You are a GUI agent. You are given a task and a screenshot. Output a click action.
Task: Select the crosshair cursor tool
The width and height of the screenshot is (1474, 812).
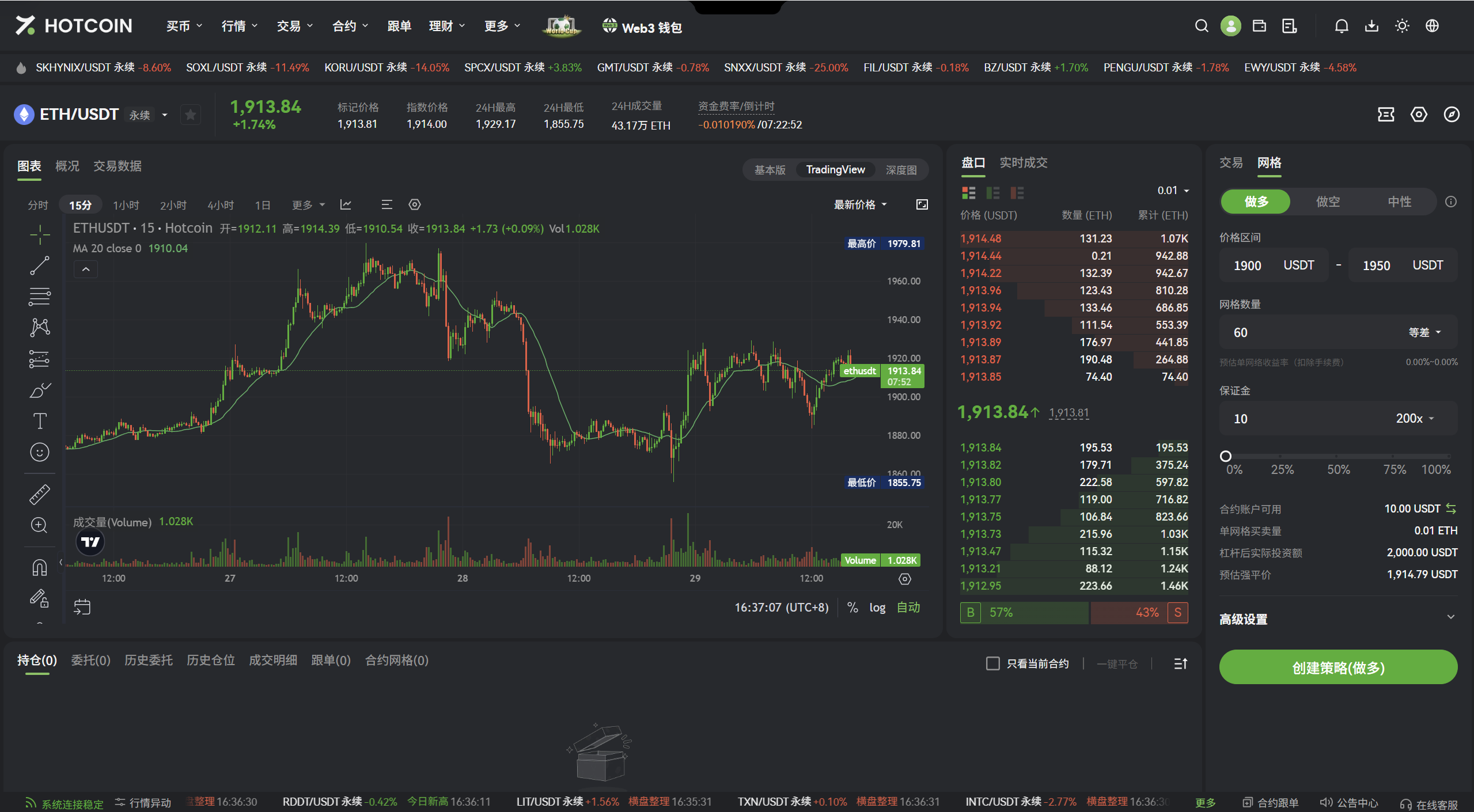click(x=40, y=234)
